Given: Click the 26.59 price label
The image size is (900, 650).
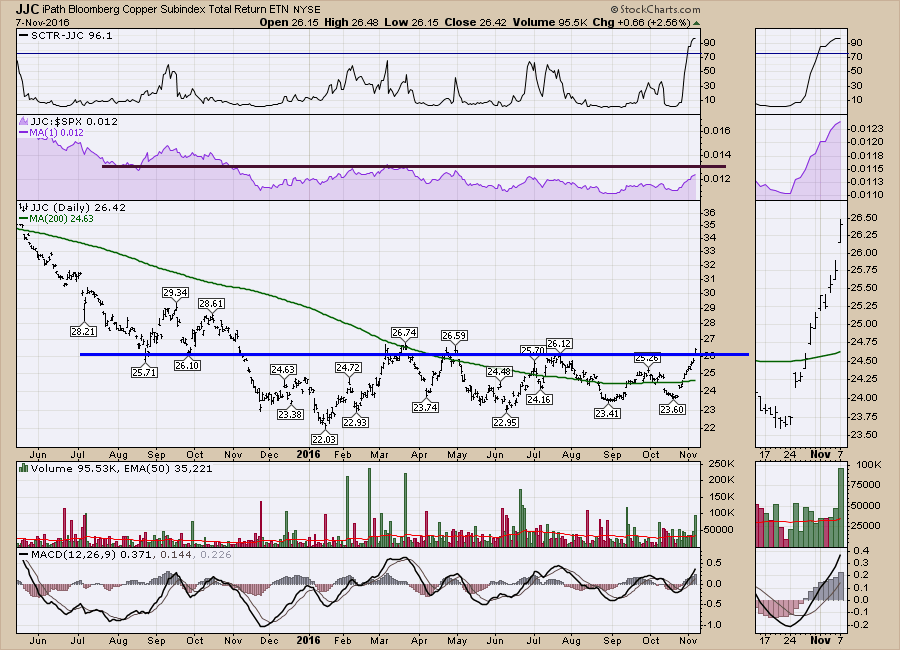Looking at the screenshot, I should point(453,335).
